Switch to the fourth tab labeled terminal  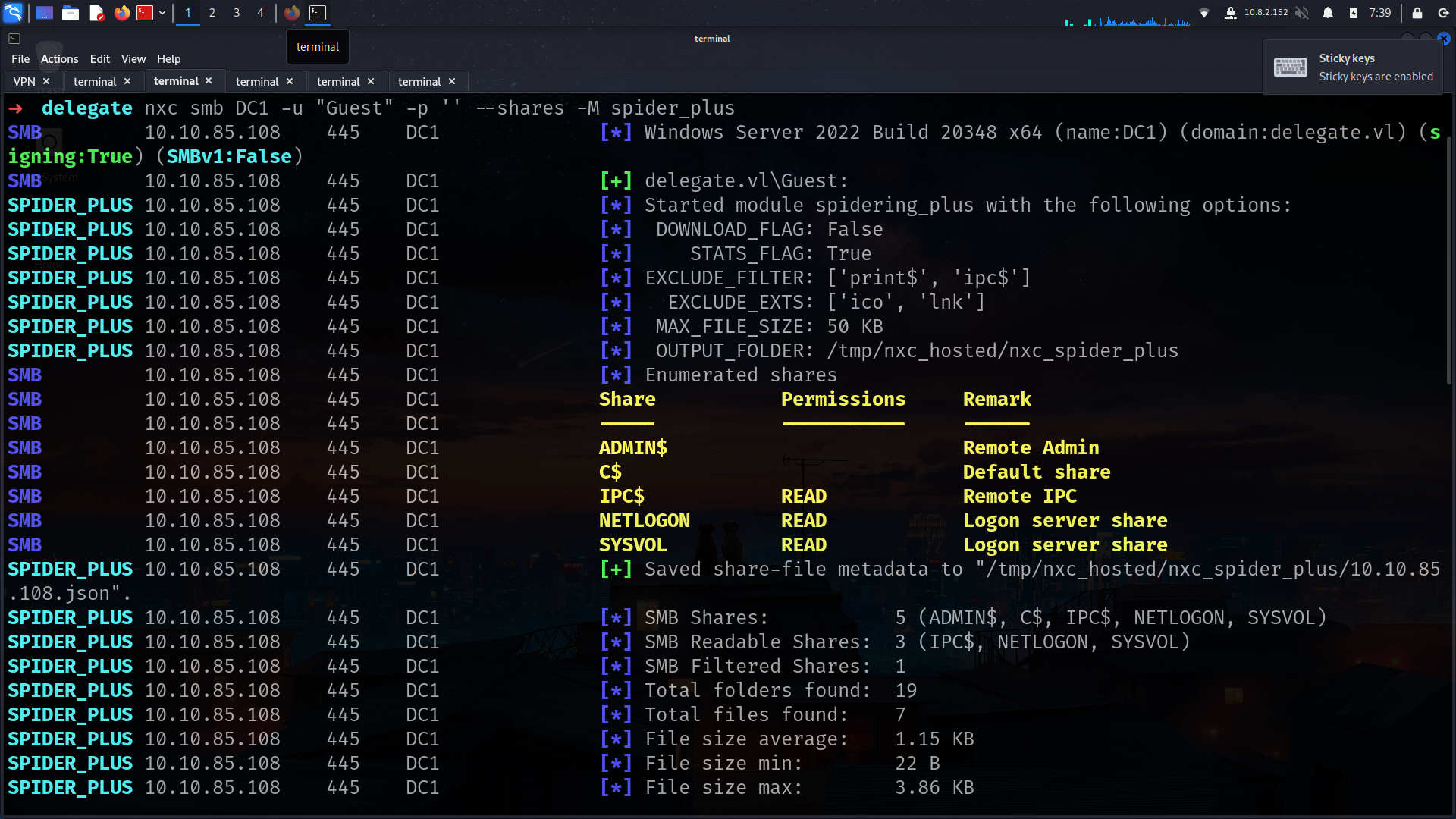[257, 81]
